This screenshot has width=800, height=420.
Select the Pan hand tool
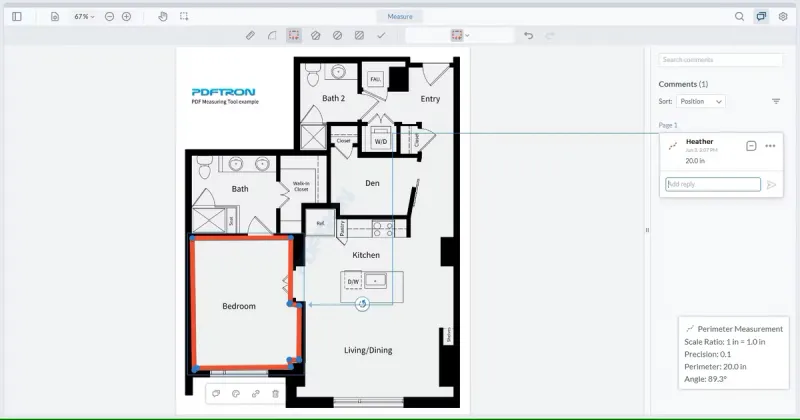pos(163,16)
